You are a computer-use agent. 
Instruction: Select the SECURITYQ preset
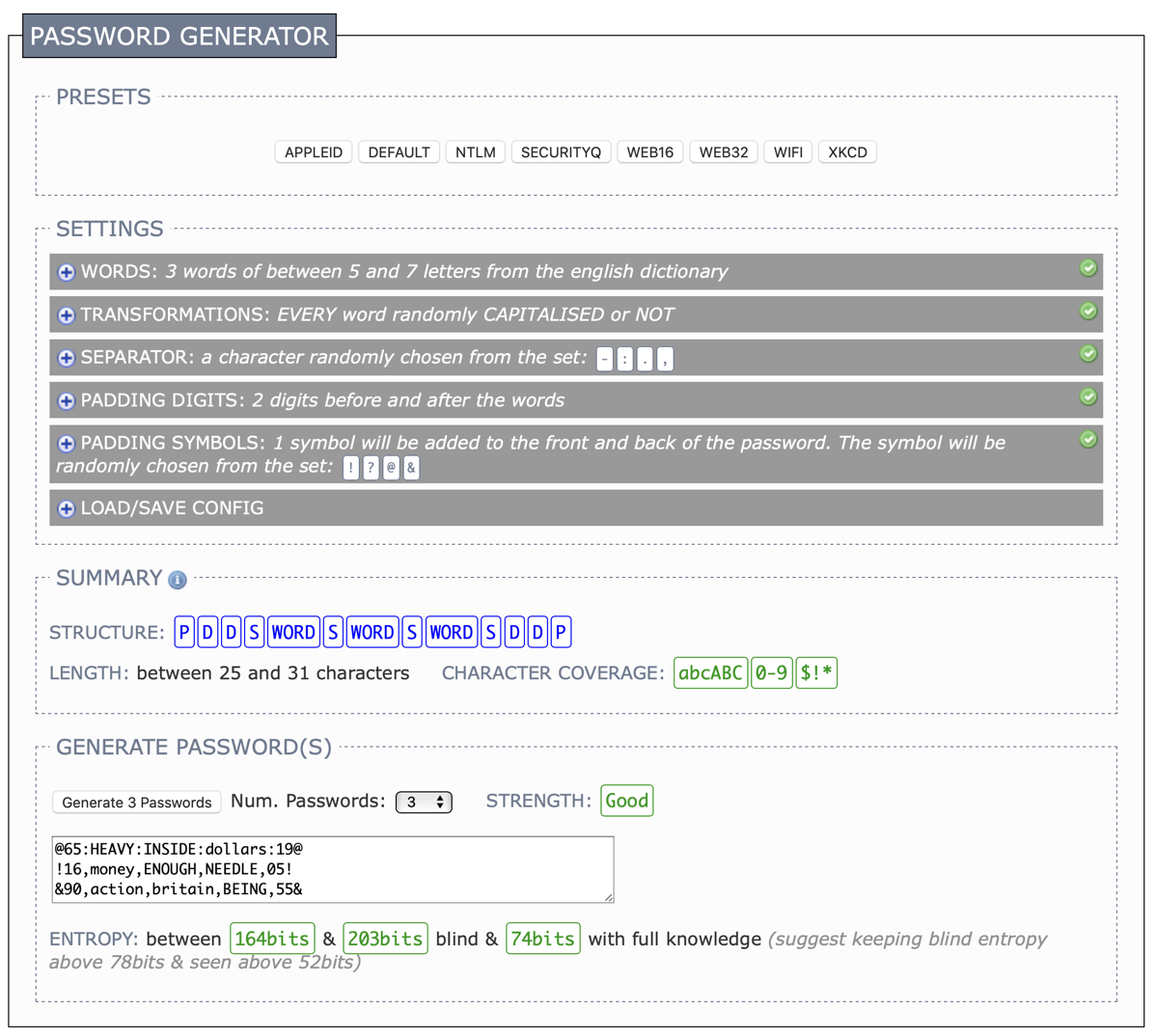coord(561,152)
